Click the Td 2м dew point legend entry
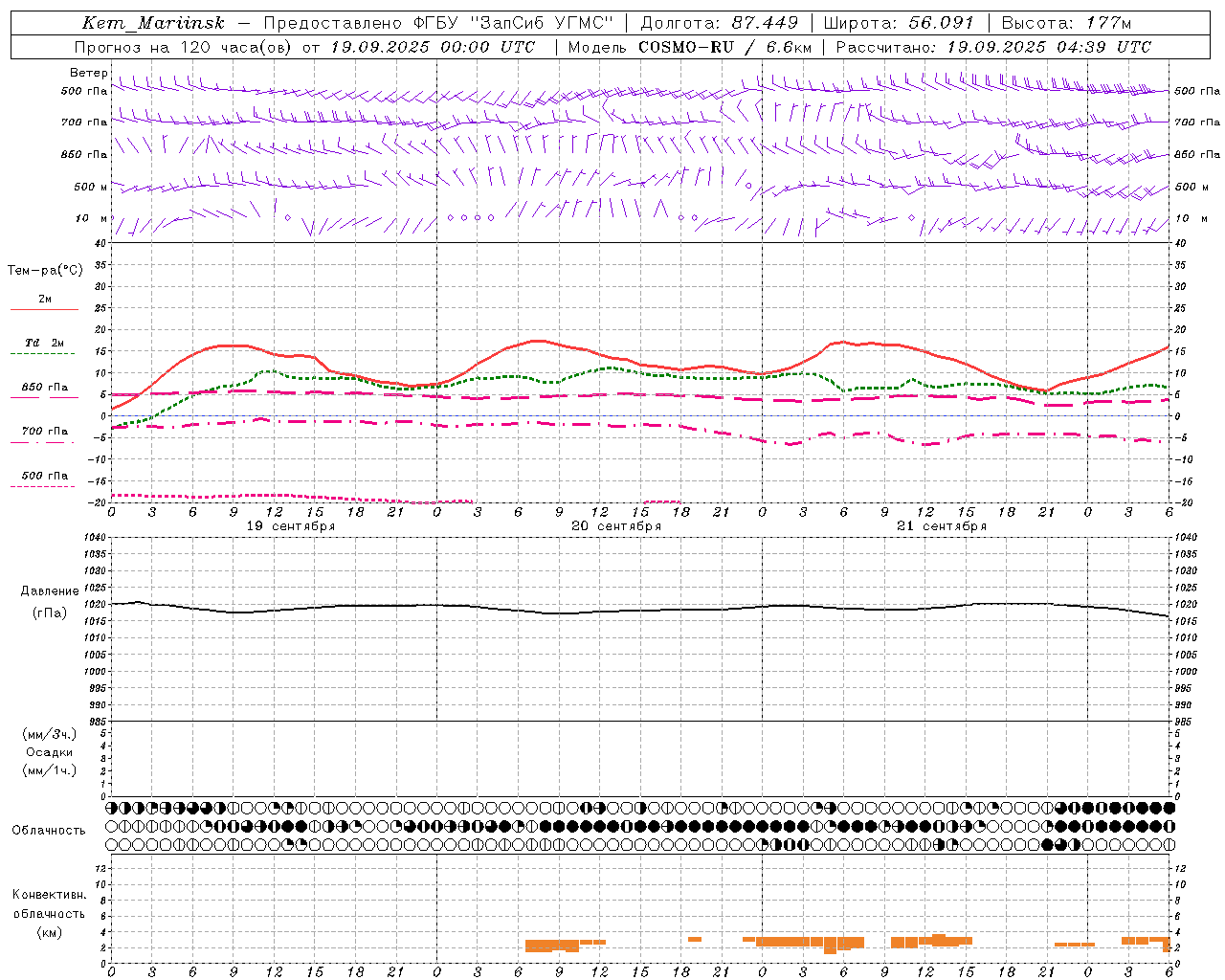 tap(44, 346)
